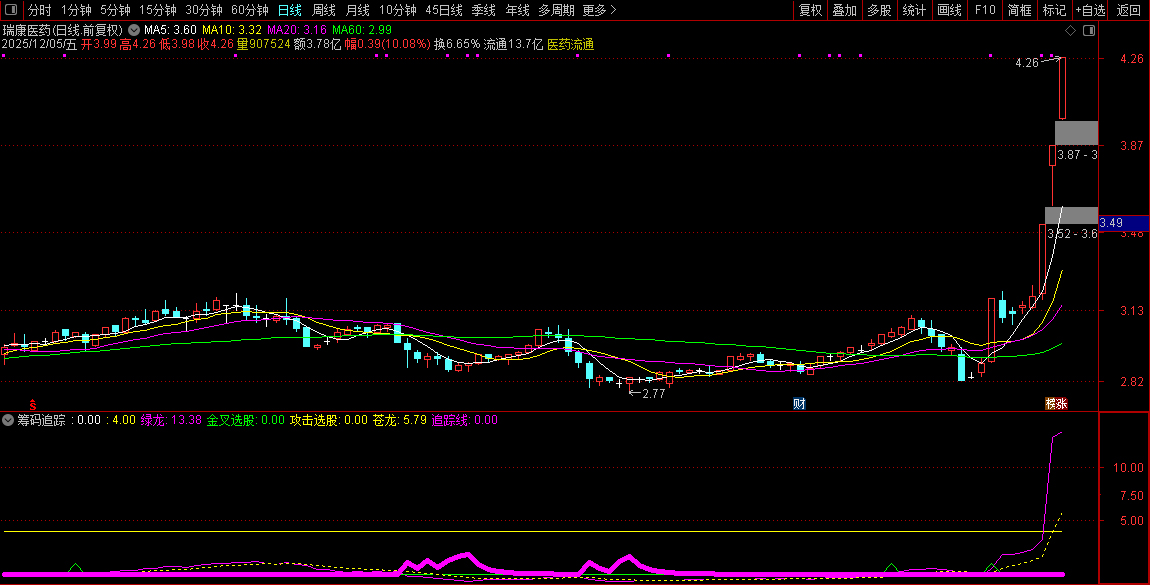The image size is (1150, 585).
Task: Click the MA60: 2.99 indicator label
Action: 362,30
